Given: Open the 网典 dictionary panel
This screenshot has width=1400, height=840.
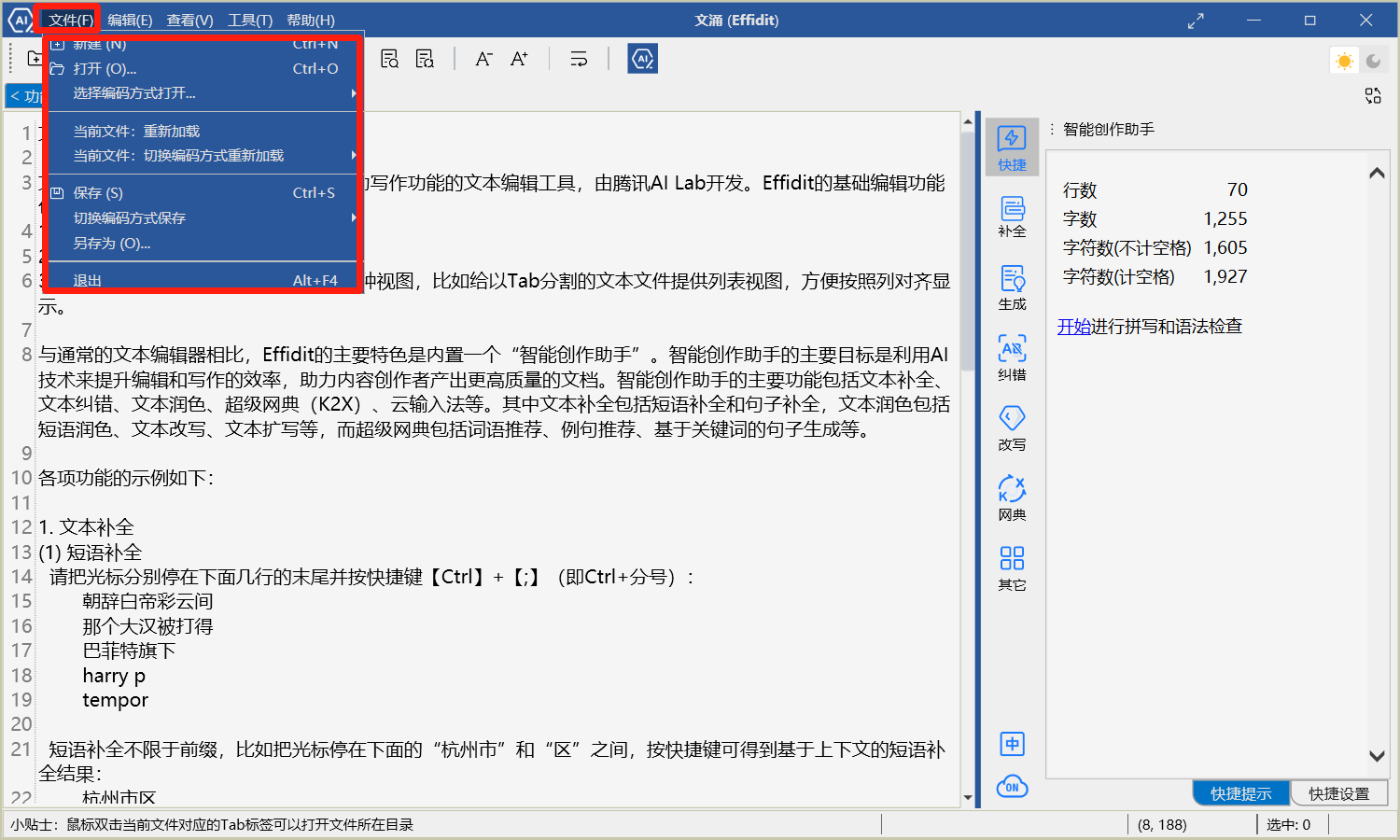Looking at the screenshot, I should click(x=1012, y=498).
